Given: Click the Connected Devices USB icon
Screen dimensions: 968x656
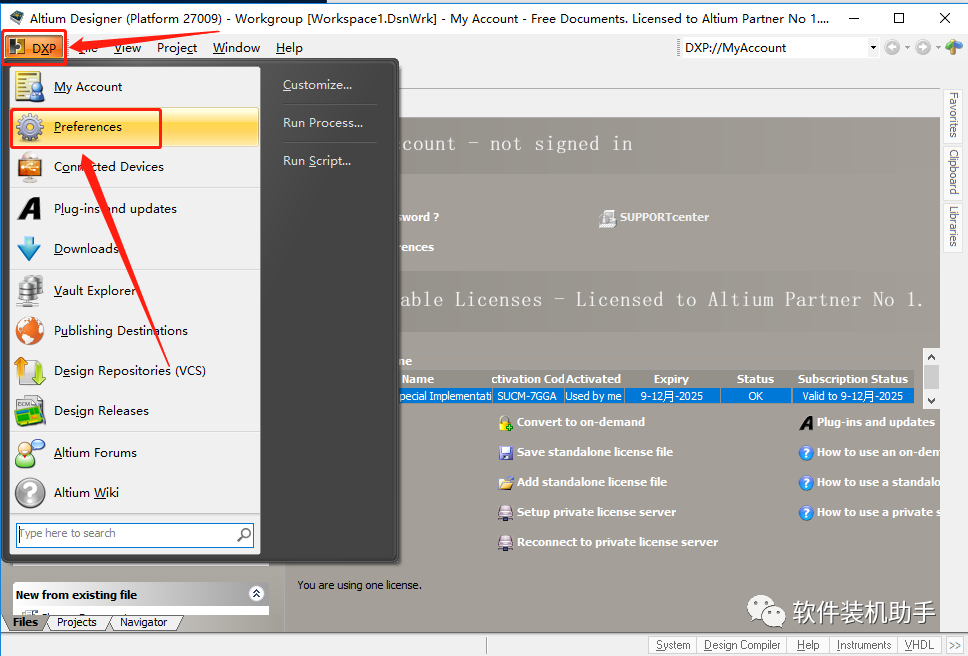Looking at the screenshot, I should (x=30, y=167).
